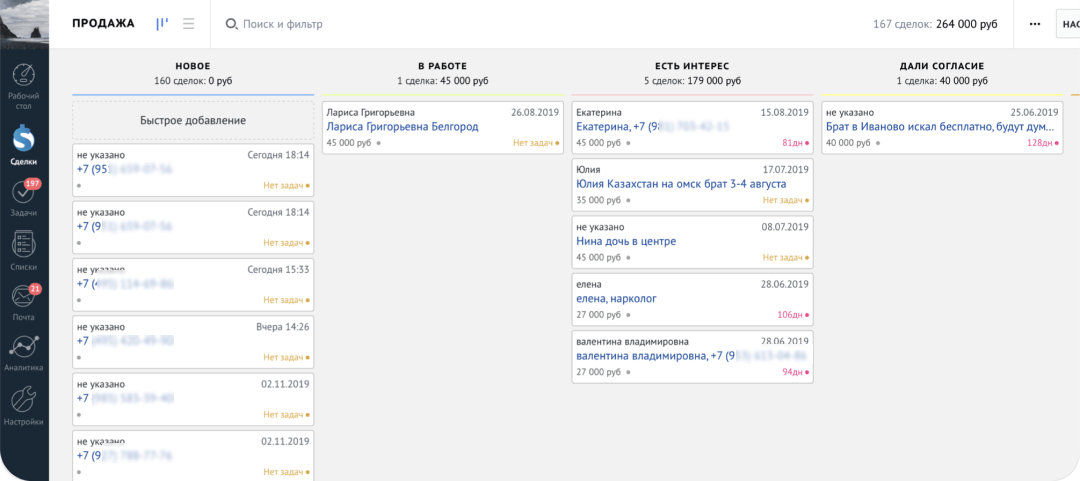The width and height of the screenshot is (1080, 481).
Task: Click the account avatar image at top-left
Action: tap(24, 22)
